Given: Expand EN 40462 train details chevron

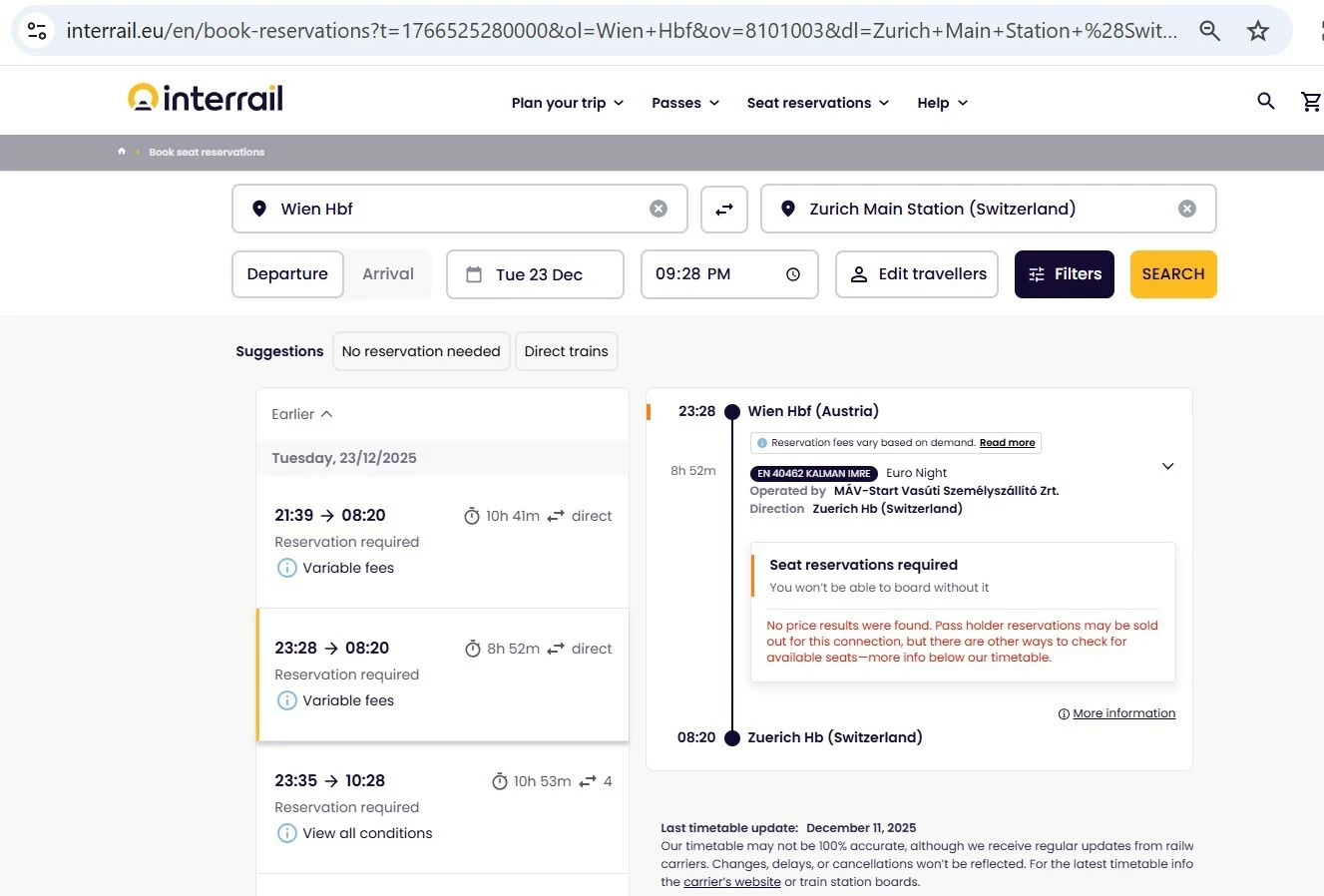Looking at the screenshot, I should (1167, 466).
